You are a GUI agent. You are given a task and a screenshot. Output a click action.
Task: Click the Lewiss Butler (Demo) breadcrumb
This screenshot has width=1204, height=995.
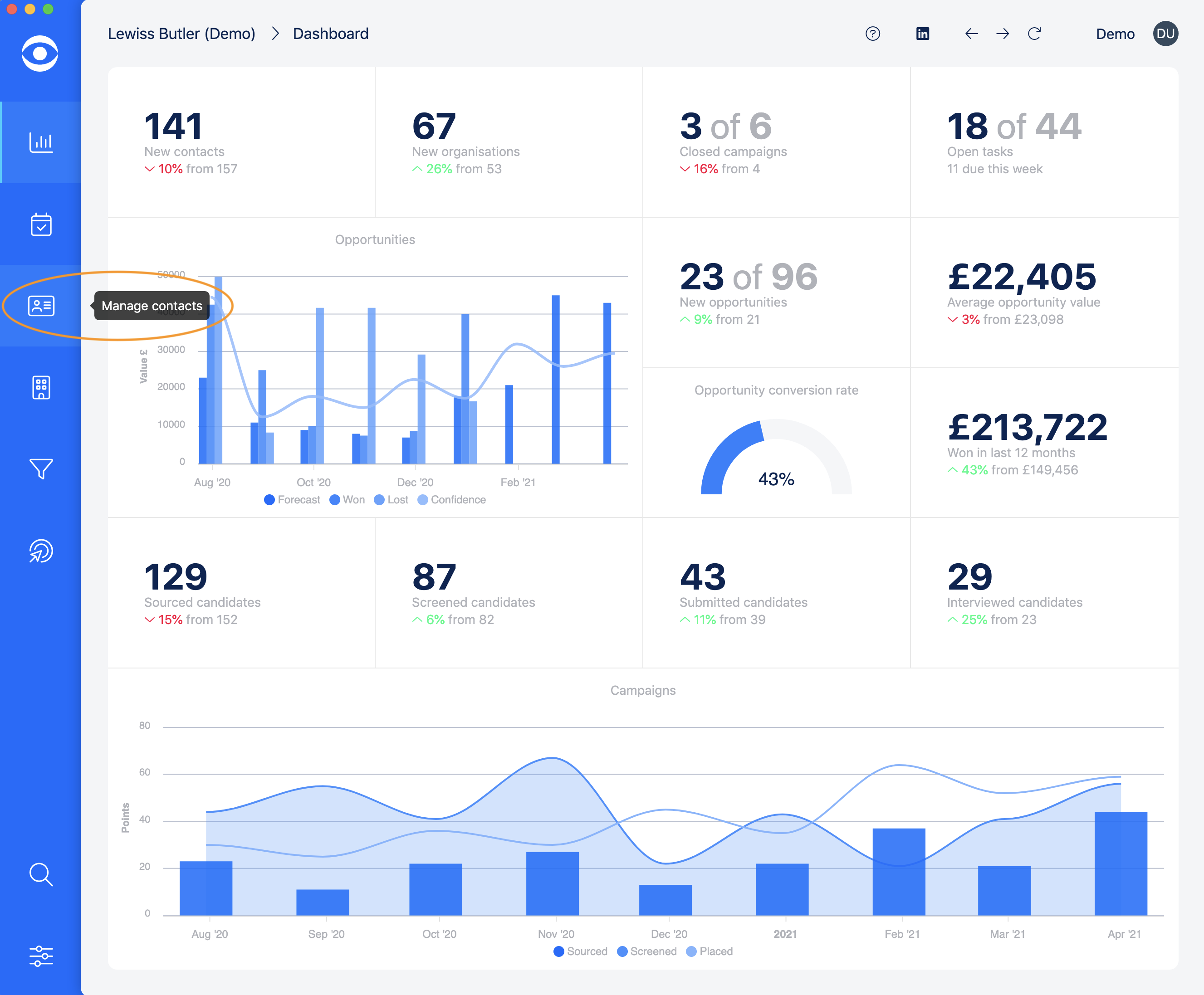tap(181, 34)
